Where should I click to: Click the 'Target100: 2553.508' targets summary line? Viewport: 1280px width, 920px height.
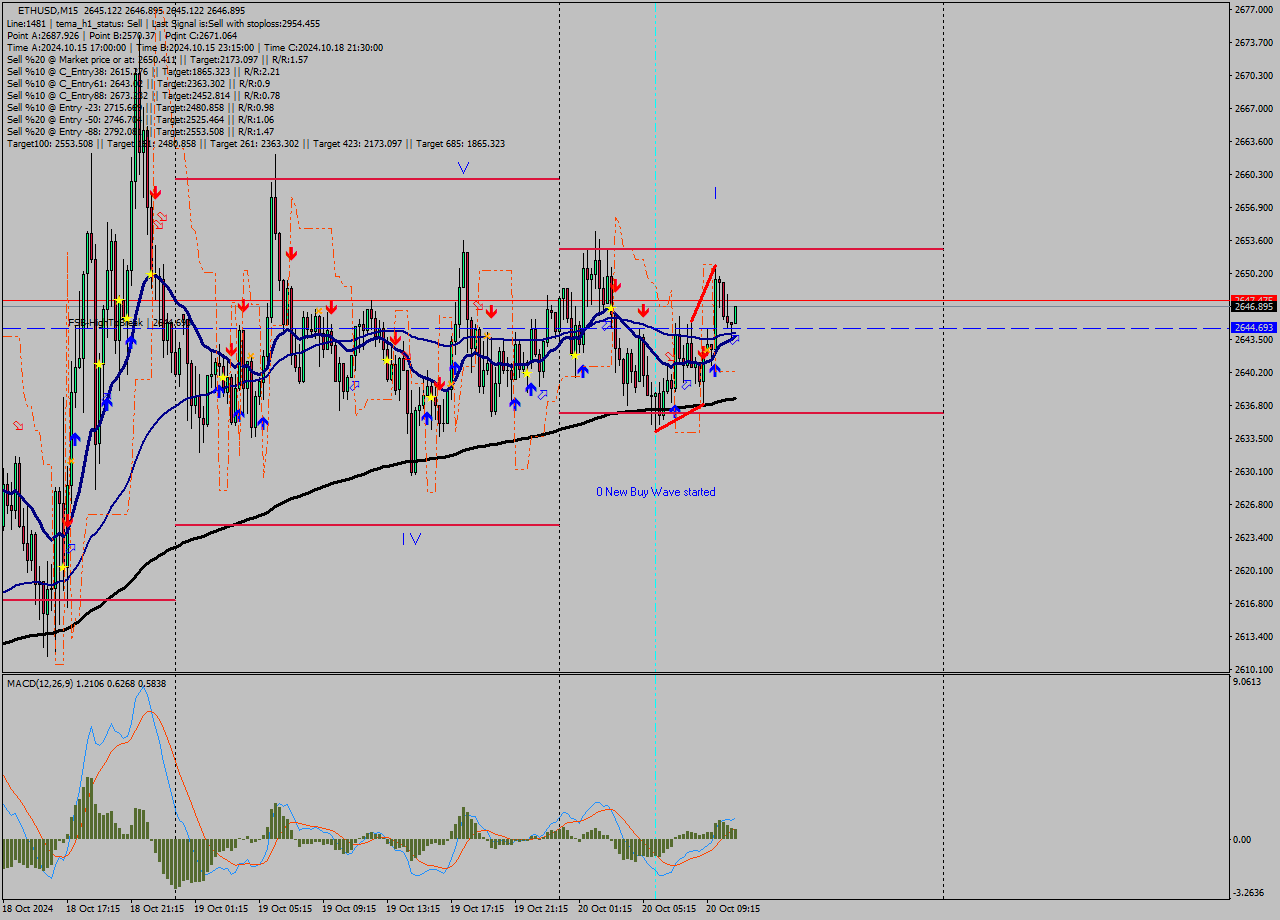(x=255, y=143)
